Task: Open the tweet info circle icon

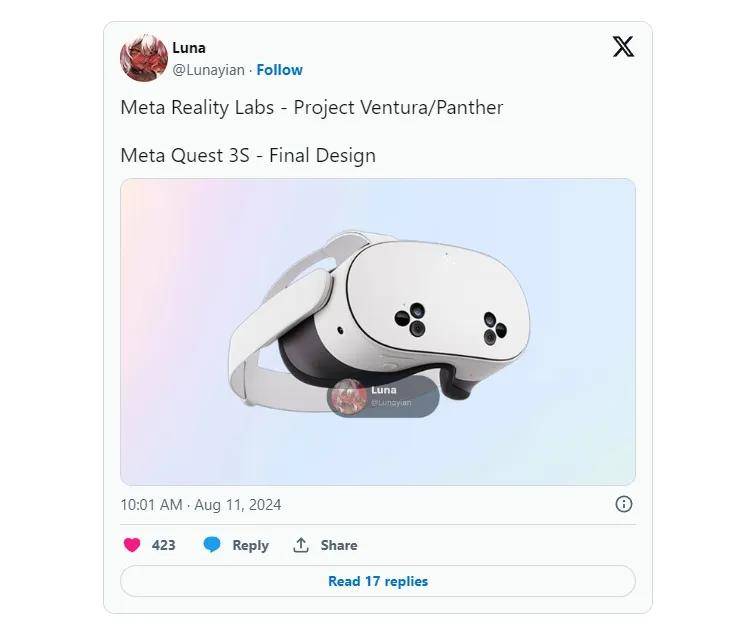Action: point(623,504)
